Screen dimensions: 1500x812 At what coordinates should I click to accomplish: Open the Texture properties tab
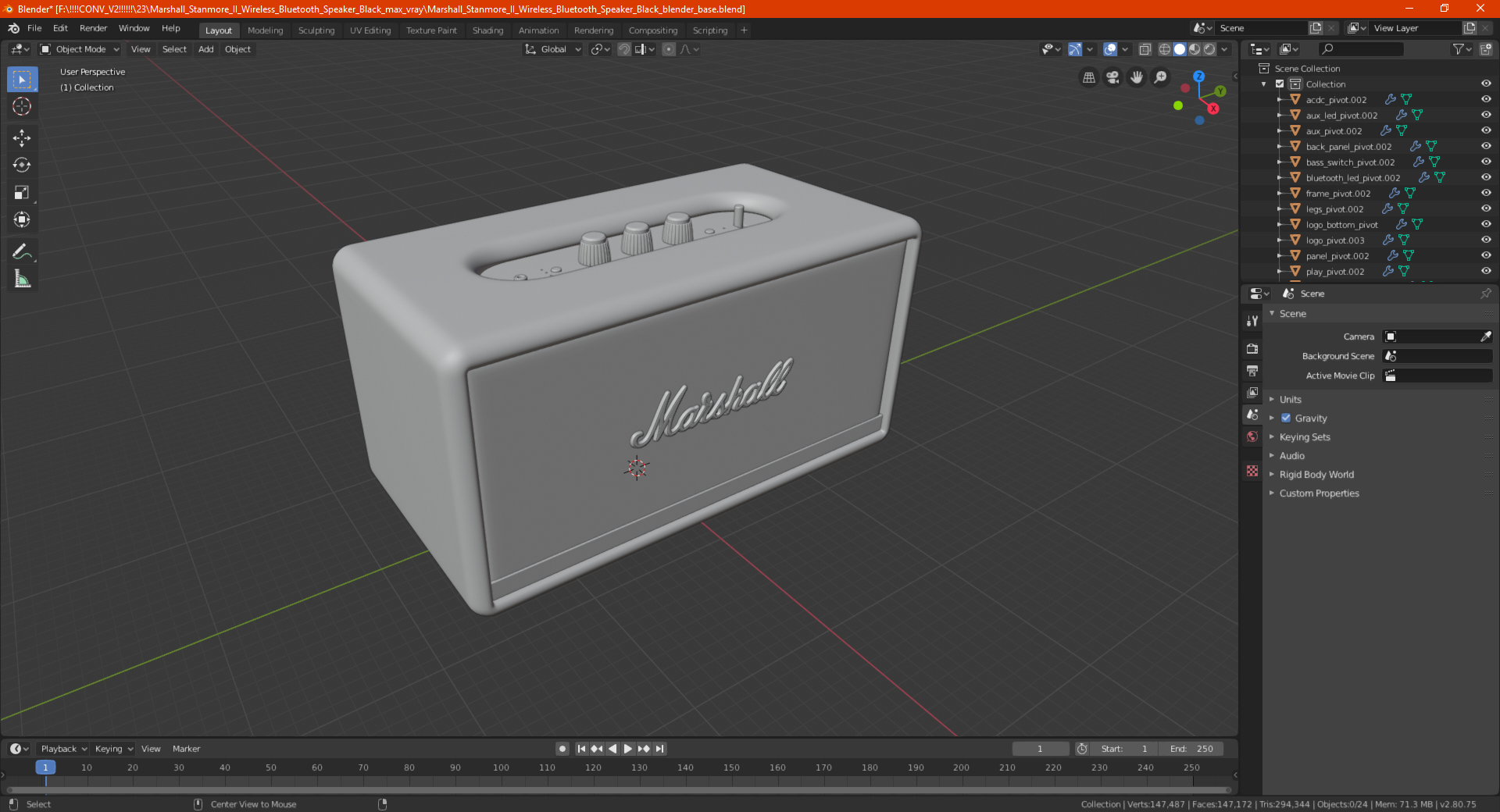[x=1252, y=471]
